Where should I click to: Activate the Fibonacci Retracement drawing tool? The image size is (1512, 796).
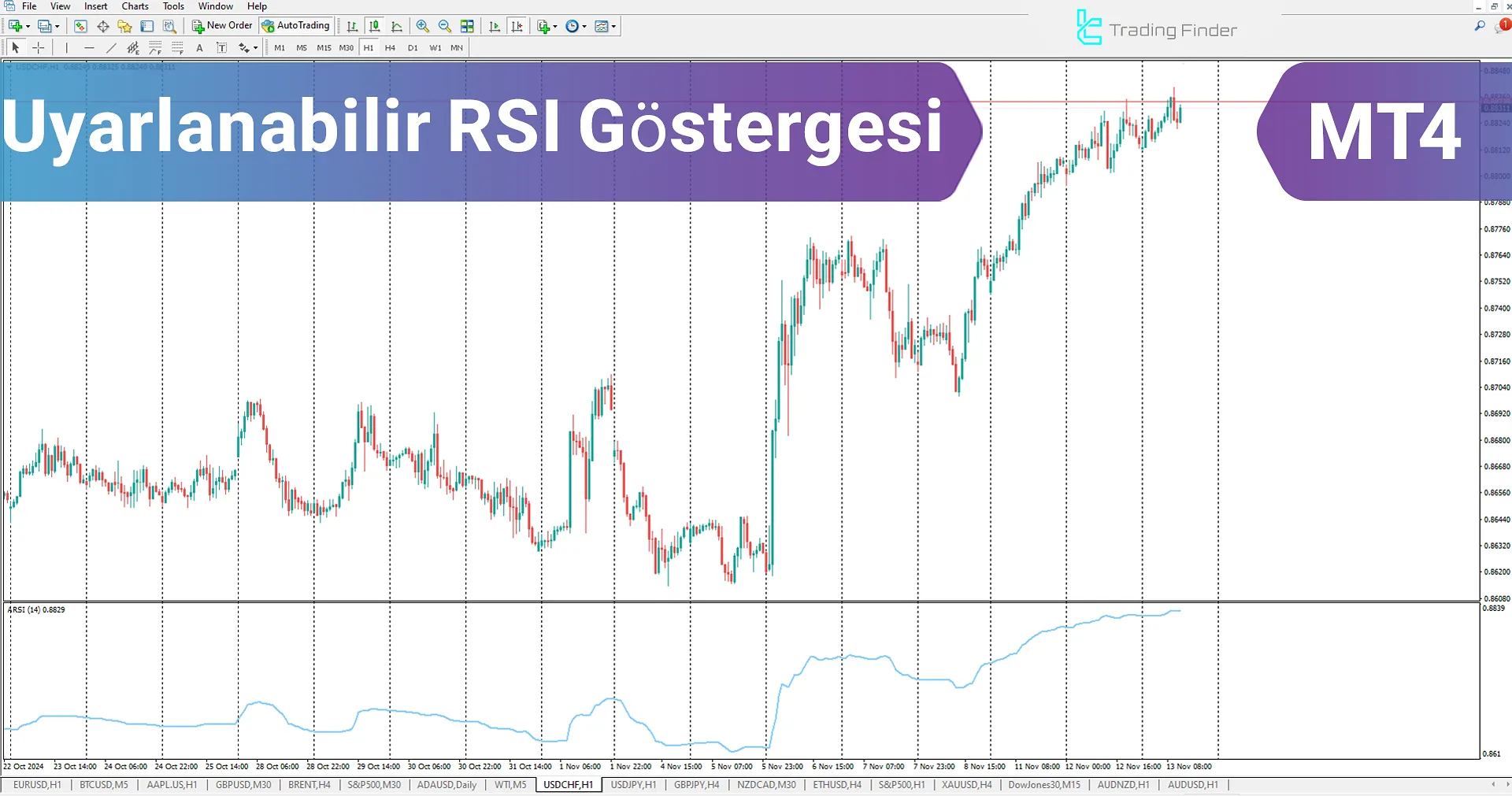(x=155, y=47)
